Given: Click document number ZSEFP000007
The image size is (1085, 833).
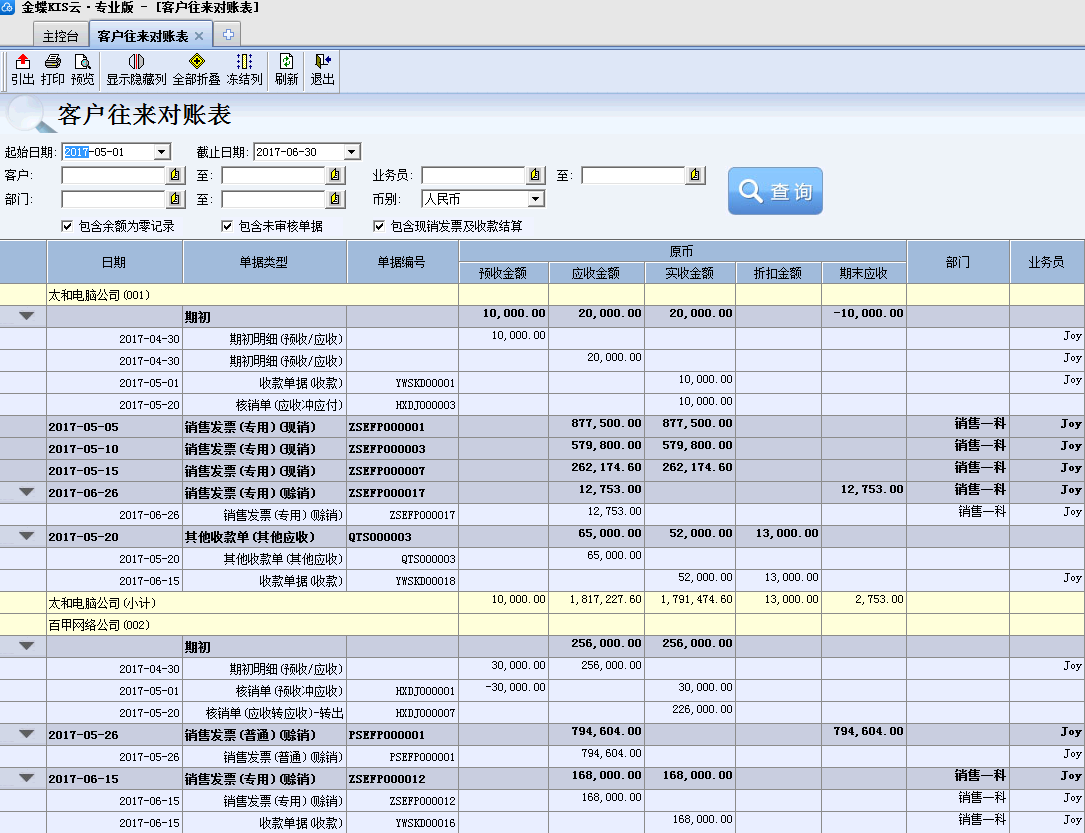Looking at the screenshot, I should click(x=387, y=471).
